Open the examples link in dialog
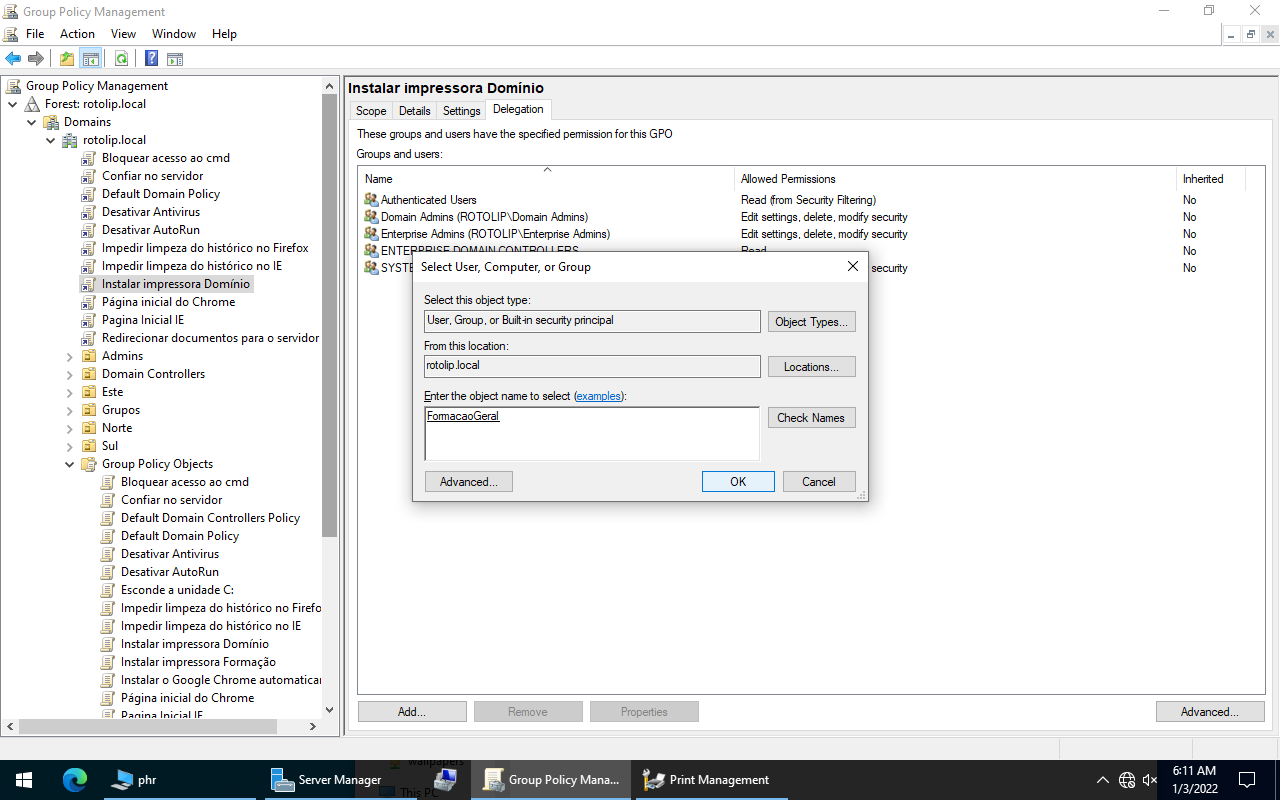 point(598,396)
